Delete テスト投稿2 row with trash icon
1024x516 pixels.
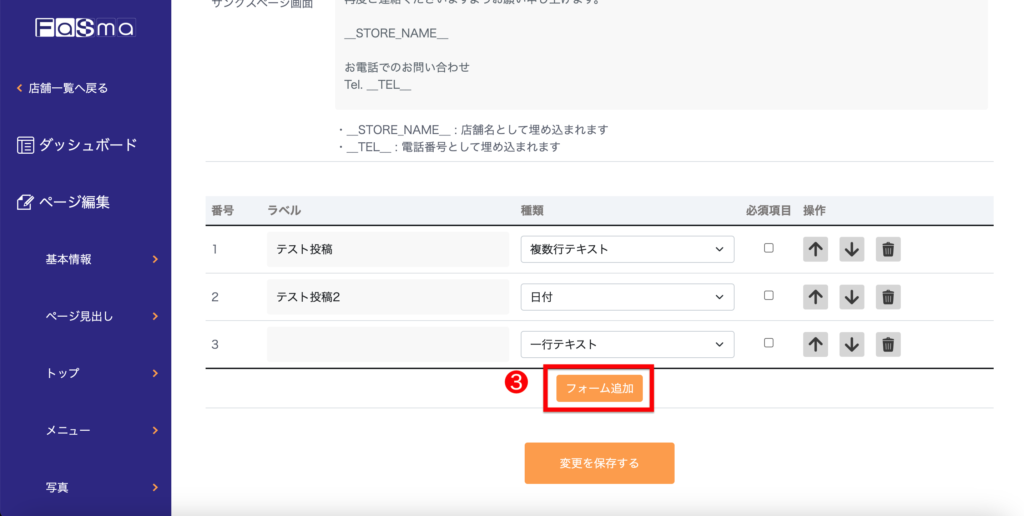pyautogui.click(x=887, y=297)
